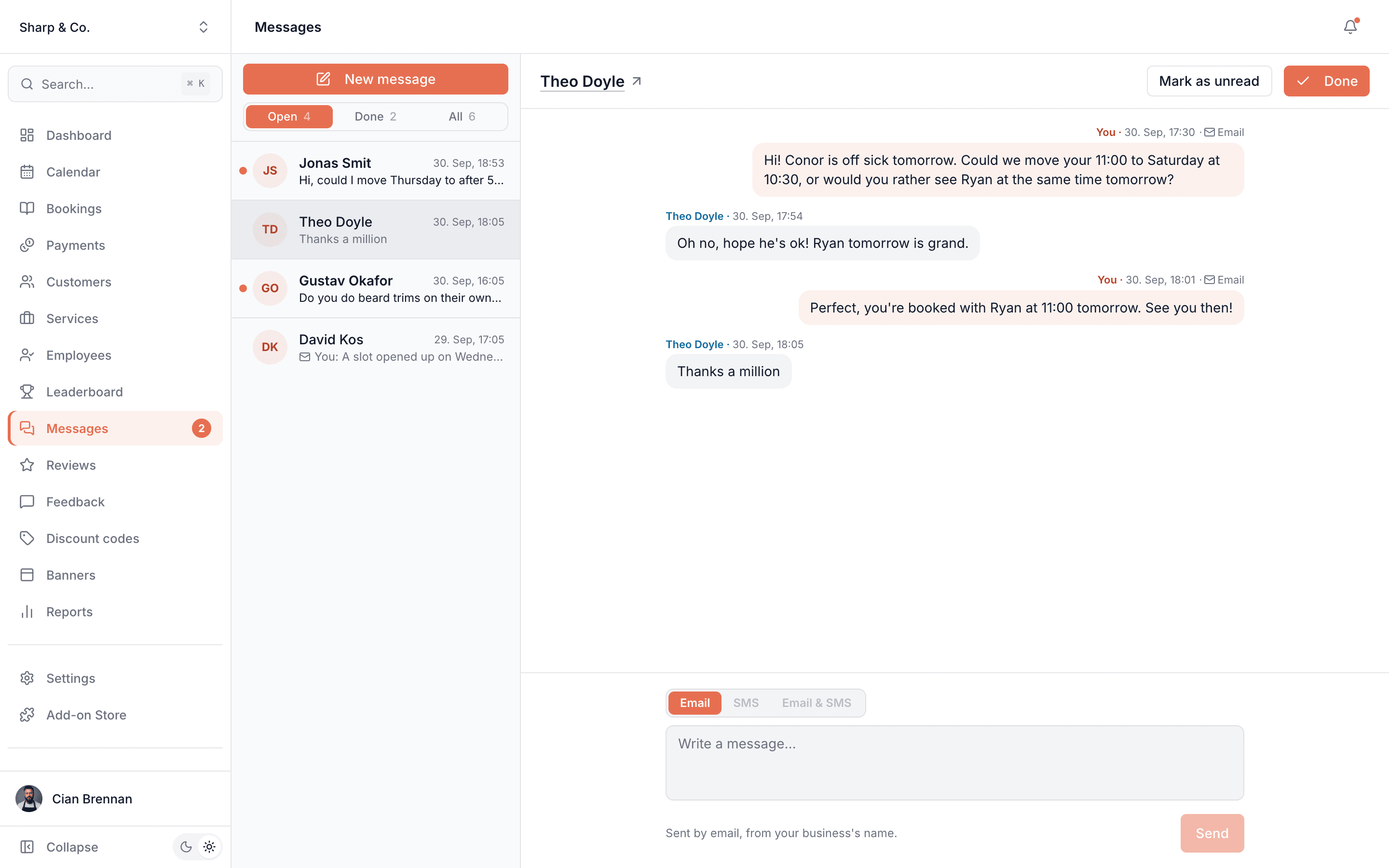This screenshot has height=868, width=1389.
Task: Open Jonas Smit conversation
Action: tap(375, 171)
